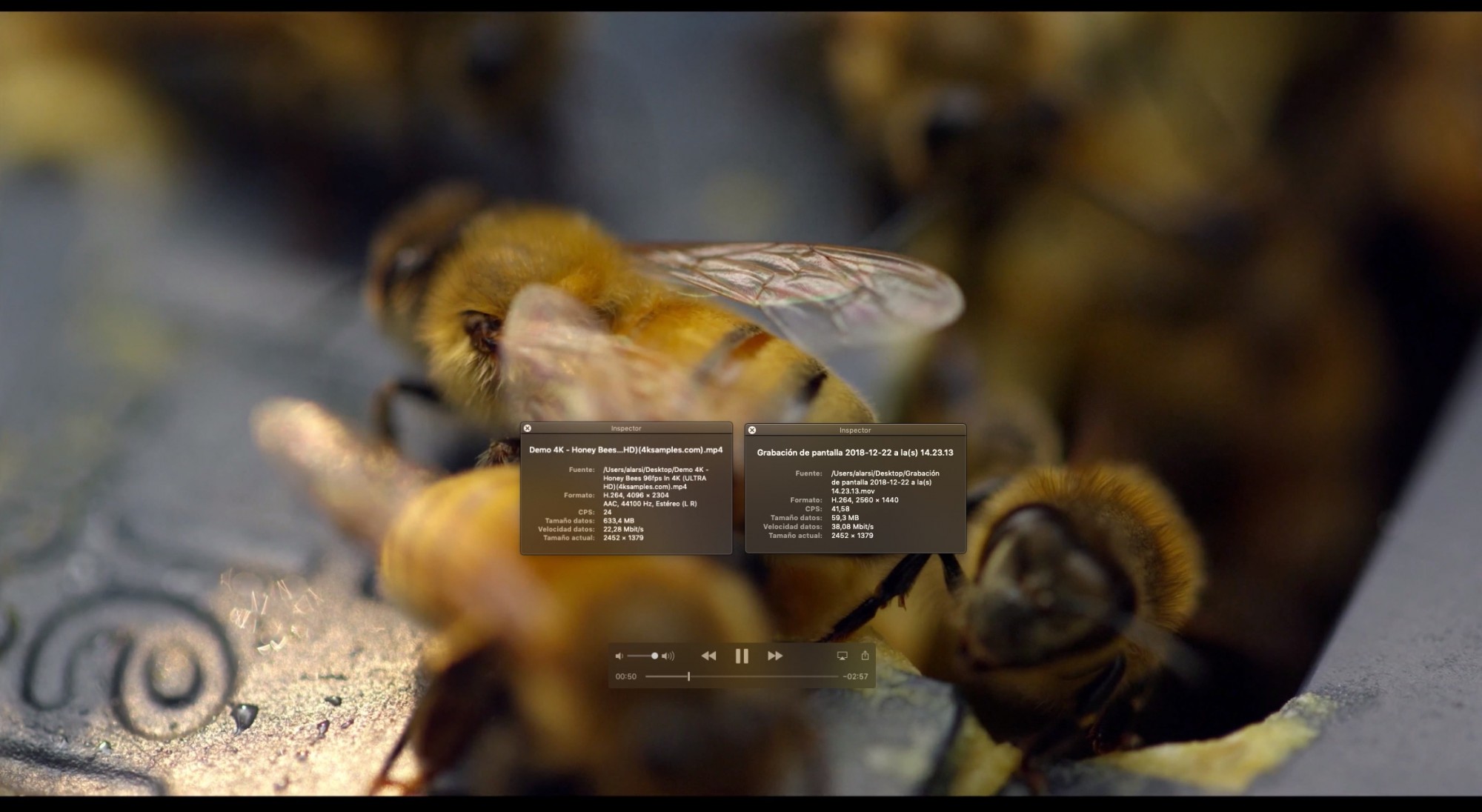Click the Honey Bees source file path
Screen dimensions: 1482x812
click(x=655, y=478)
